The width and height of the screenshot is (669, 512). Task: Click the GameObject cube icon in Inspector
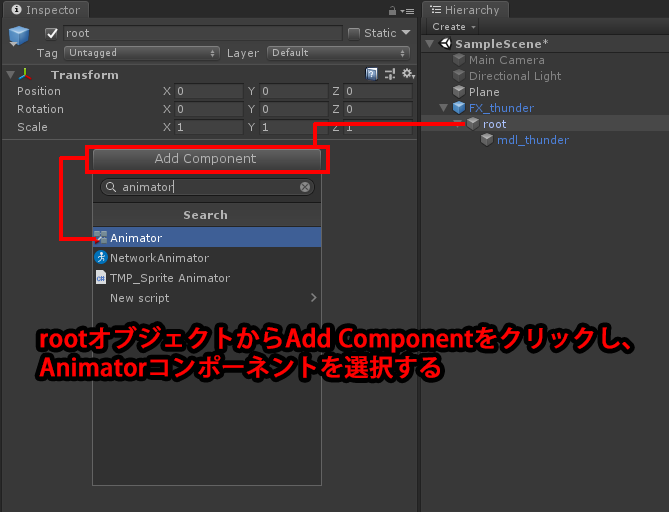pyautogui.click(x=19, y=35)
